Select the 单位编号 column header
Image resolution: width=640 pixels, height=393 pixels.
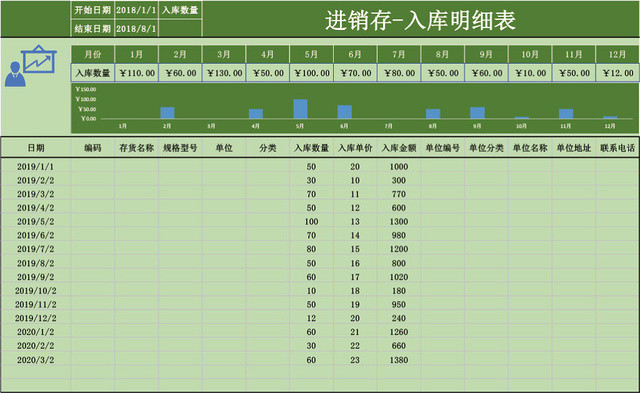pos(442,148)
